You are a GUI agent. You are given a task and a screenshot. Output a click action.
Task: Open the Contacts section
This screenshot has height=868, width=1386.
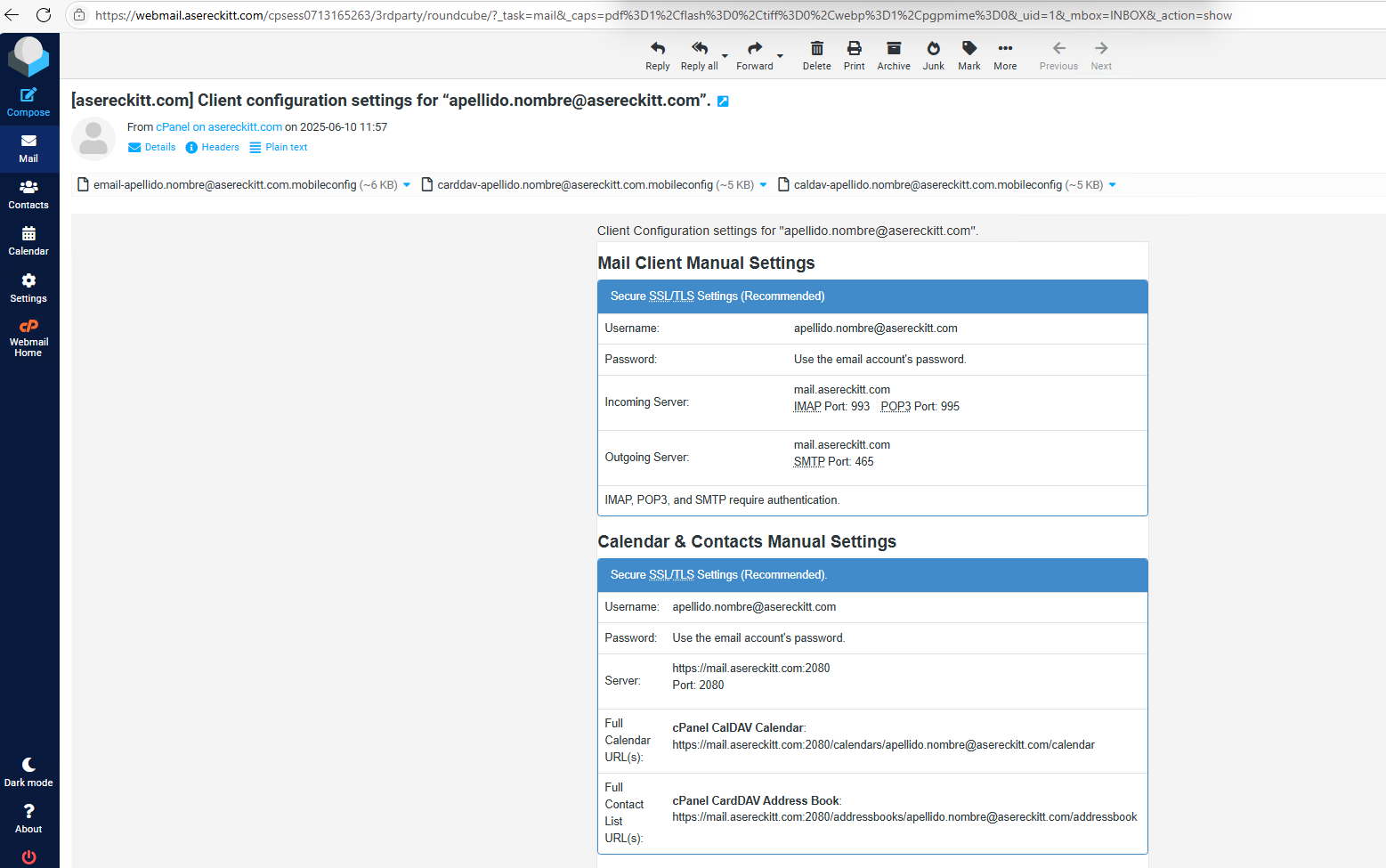coord(28,194)
